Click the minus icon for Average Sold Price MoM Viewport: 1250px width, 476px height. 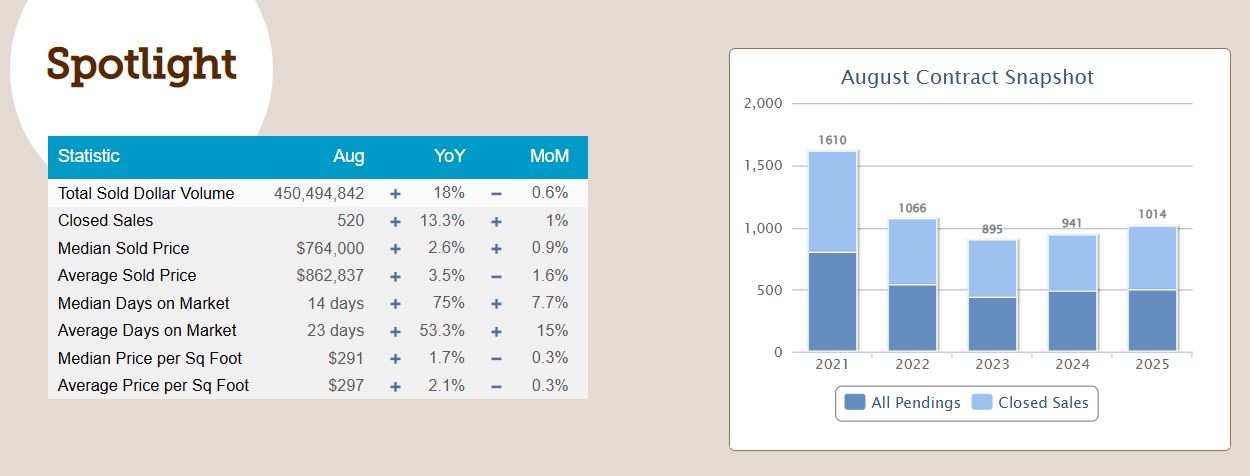coord(496,276)
